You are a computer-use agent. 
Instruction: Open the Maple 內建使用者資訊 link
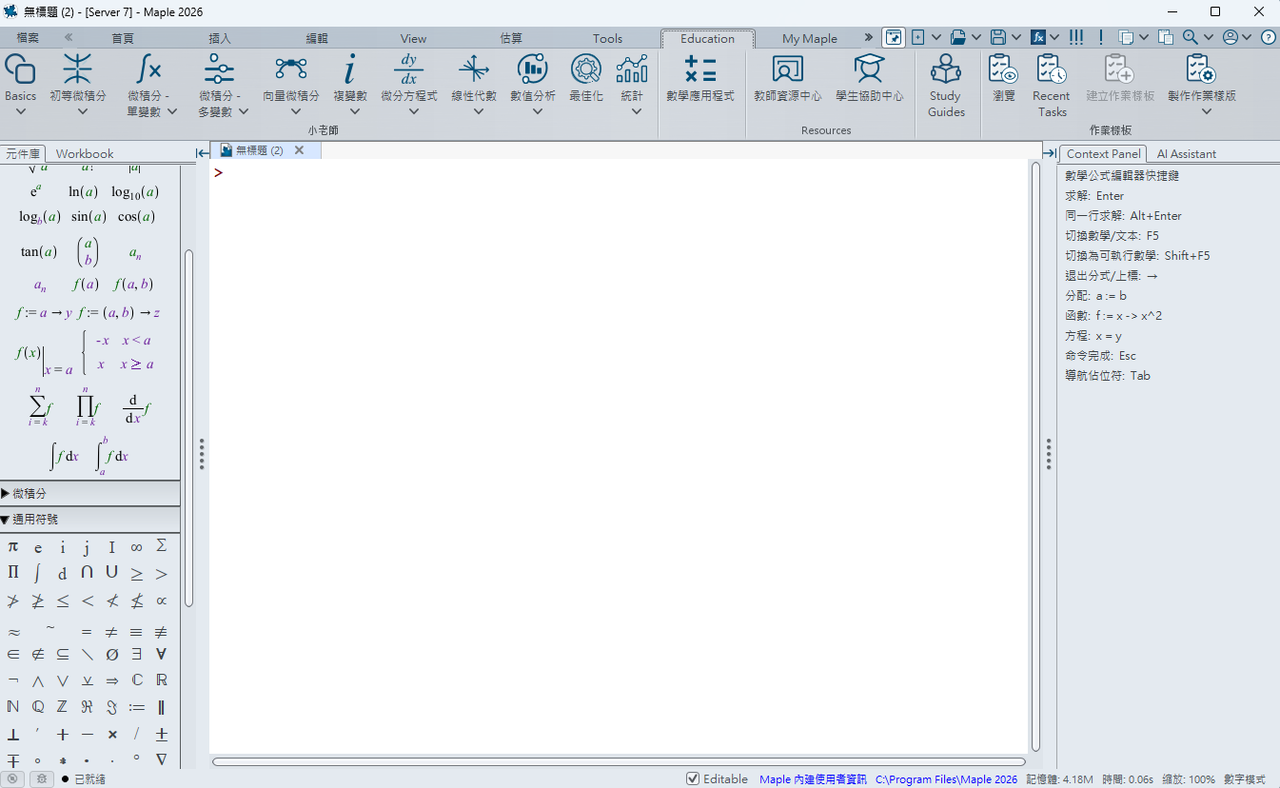813,779
